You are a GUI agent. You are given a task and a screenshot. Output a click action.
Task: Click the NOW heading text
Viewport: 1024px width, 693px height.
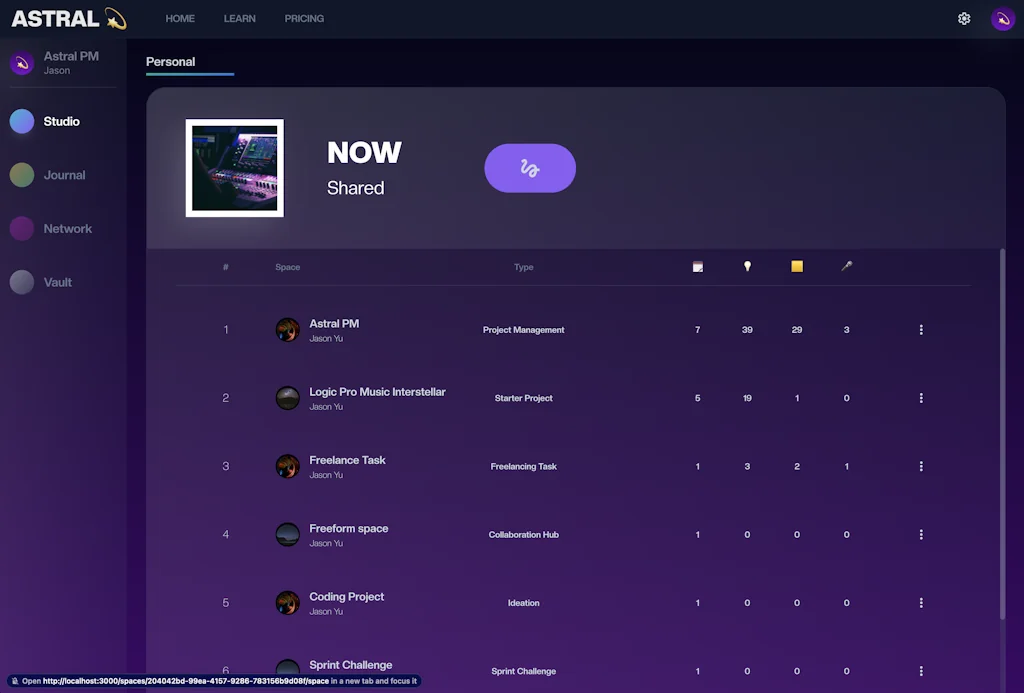point(364,153)
